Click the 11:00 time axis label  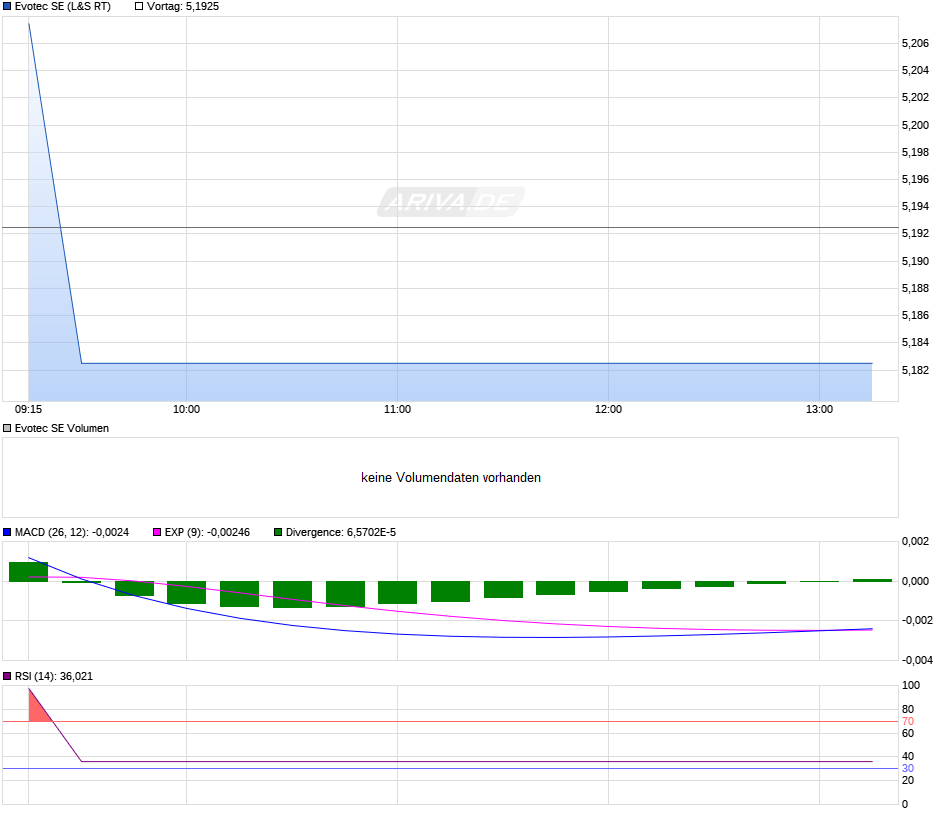click(x=397, y=409)
